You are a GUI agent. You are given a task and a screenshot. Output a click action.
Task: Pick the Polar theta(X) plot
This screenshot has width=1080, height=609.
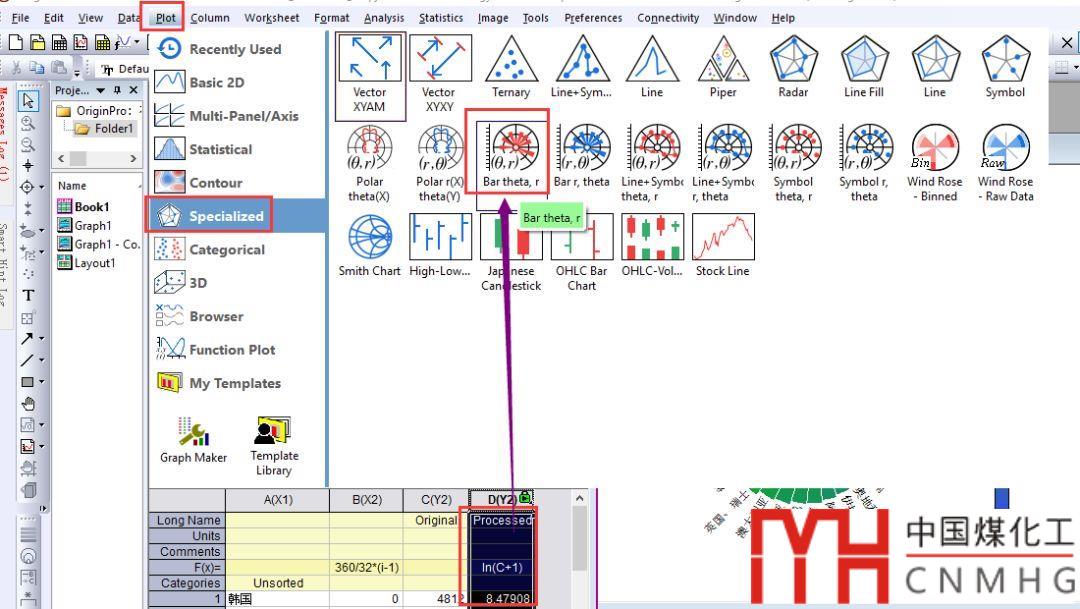369,164
